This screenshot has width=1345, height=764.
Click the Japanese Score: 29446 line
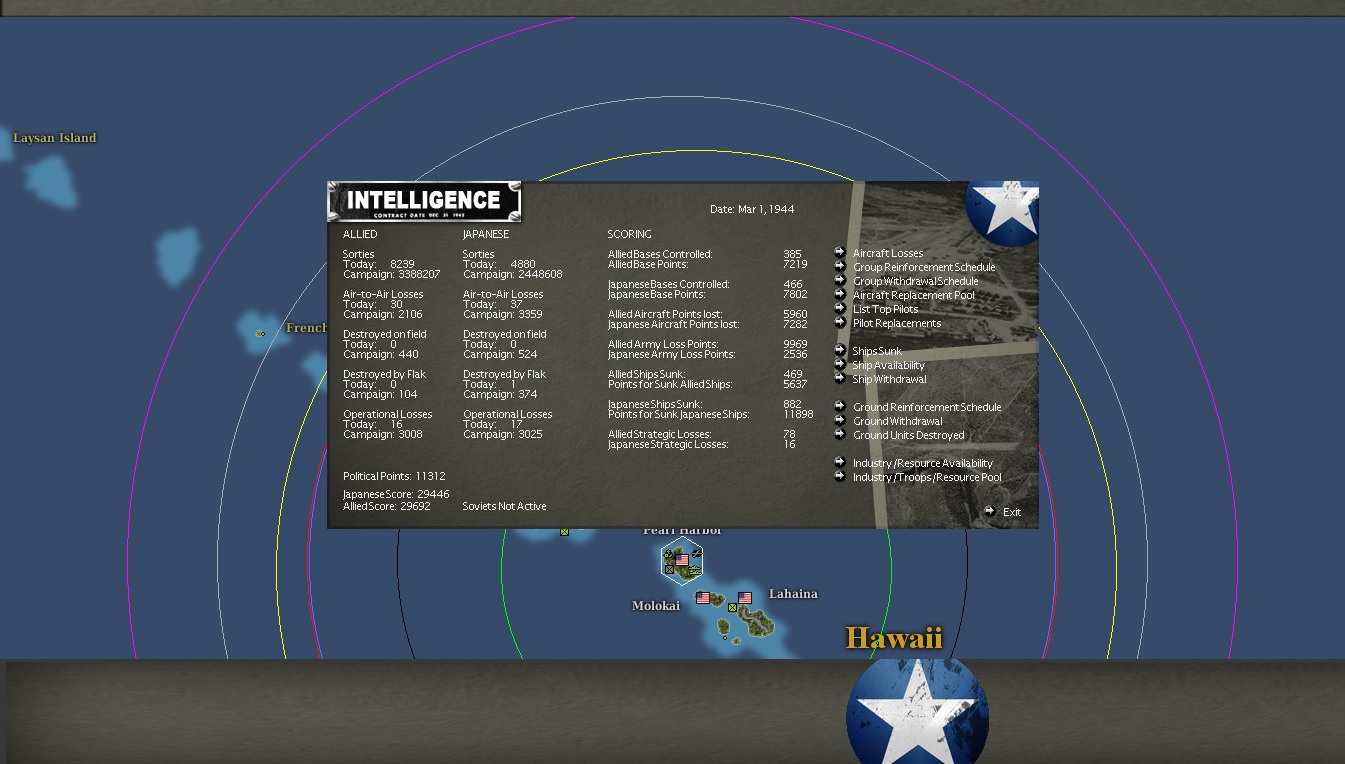(x=396, y=494)
